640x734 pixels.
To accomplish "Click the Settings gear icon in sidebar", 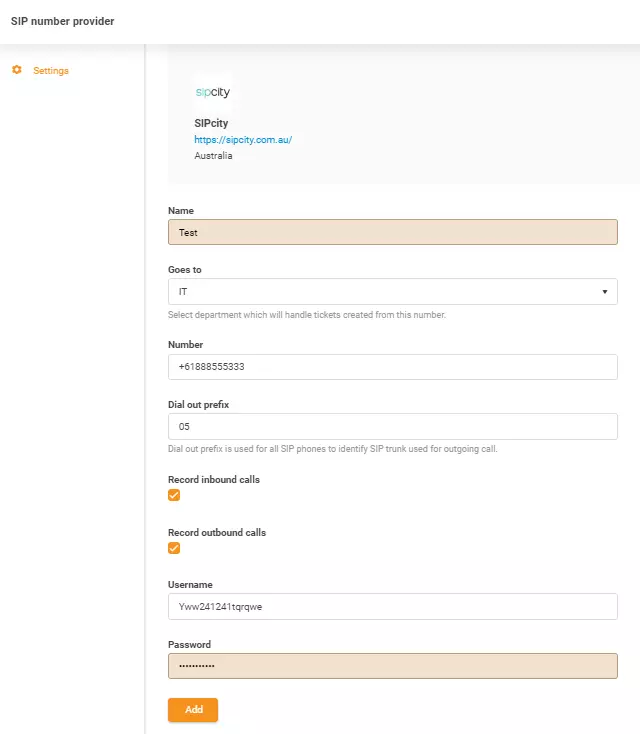I will 16,71.
